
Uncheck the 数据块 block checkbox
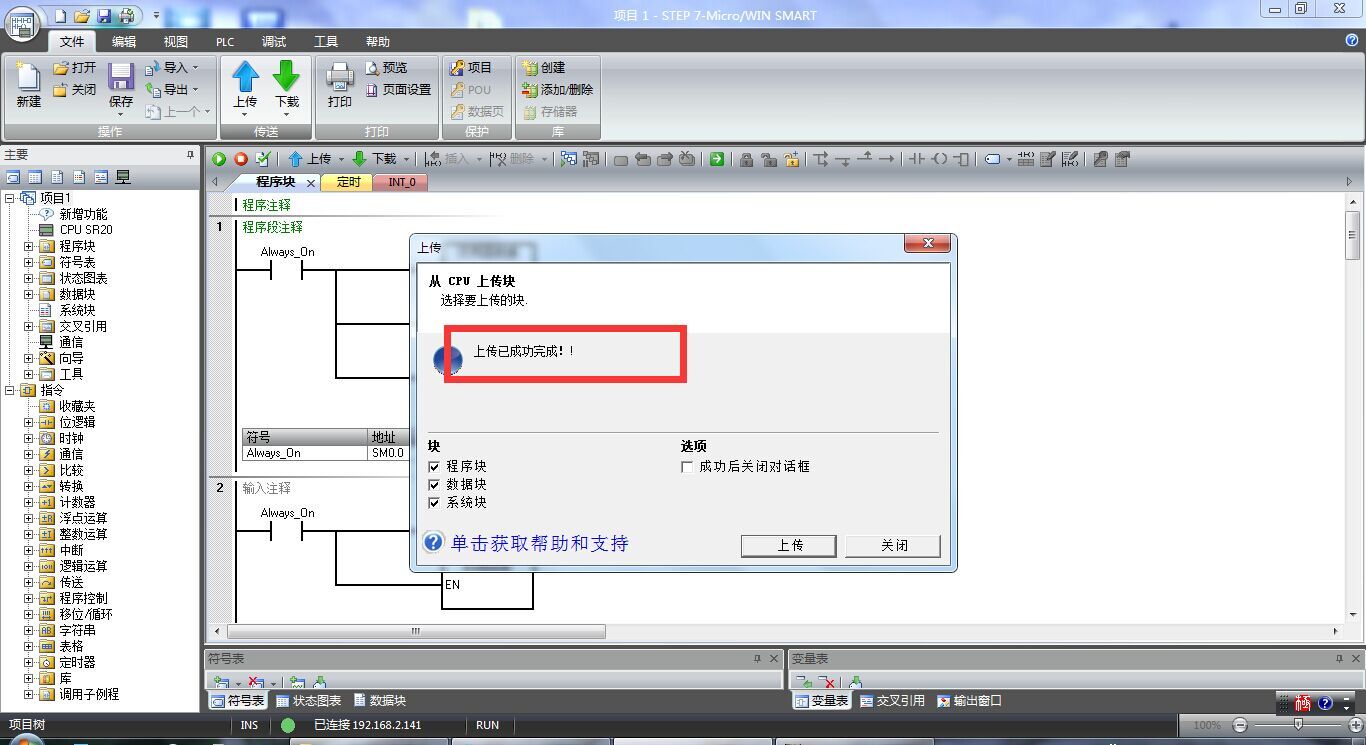pos(434,485)
